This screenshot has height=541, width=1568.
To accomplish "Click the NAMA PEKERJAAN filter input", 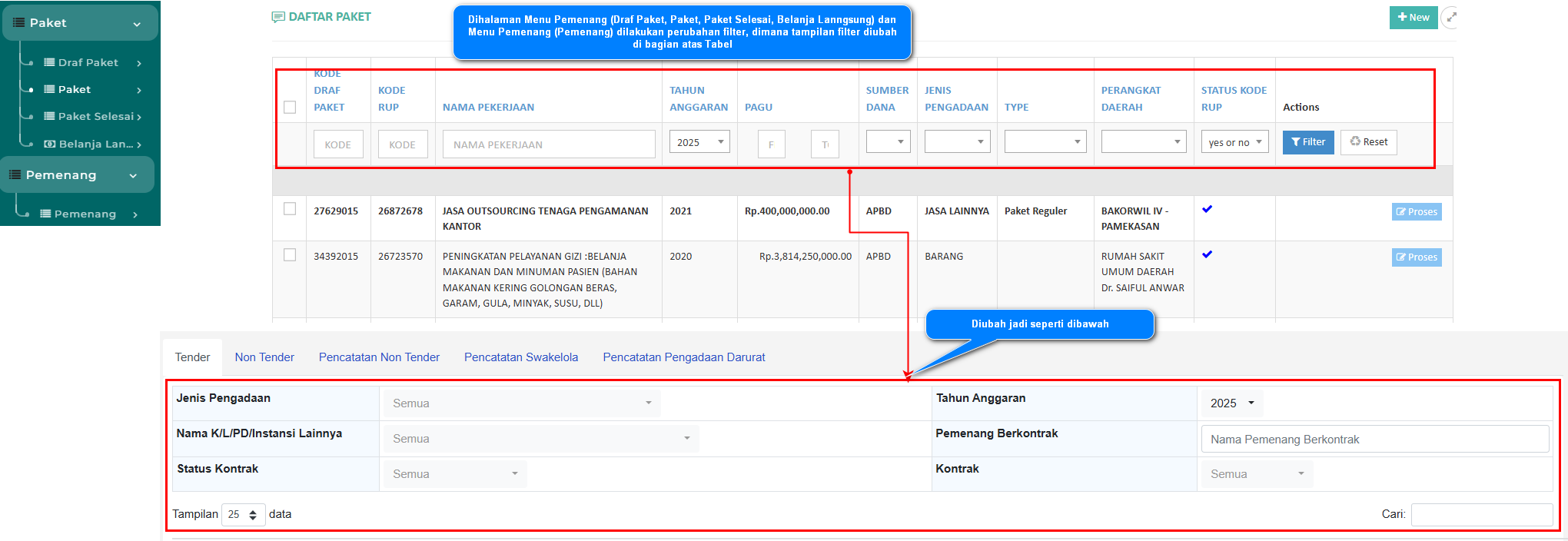I will pos(548,144).
